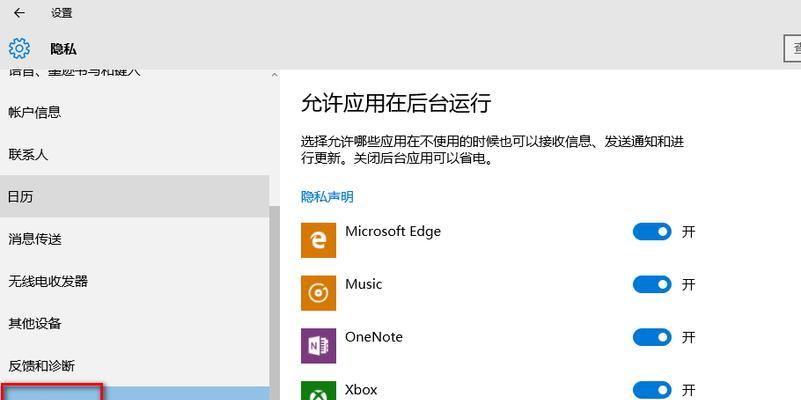
Task: Disable OneNote background activity toggle
Action: point(652,337)
